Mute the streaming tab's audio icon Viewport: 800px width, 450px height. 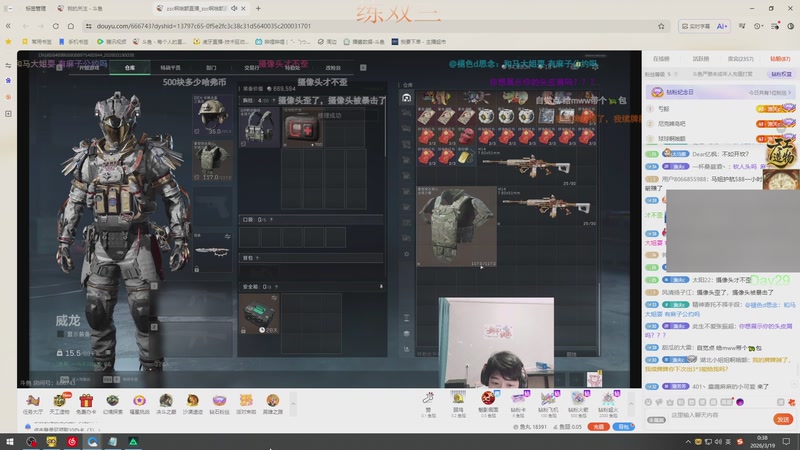coord(234,8)
